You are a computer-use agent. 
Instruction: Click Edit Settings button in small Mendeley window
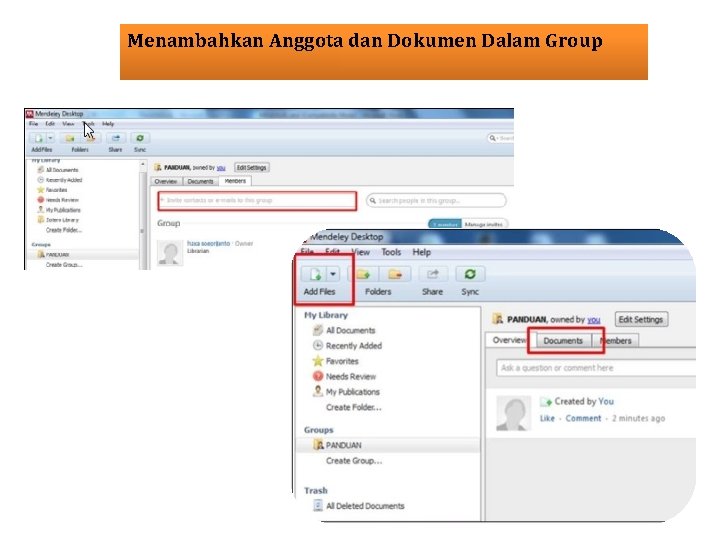(x=251, y=168)
